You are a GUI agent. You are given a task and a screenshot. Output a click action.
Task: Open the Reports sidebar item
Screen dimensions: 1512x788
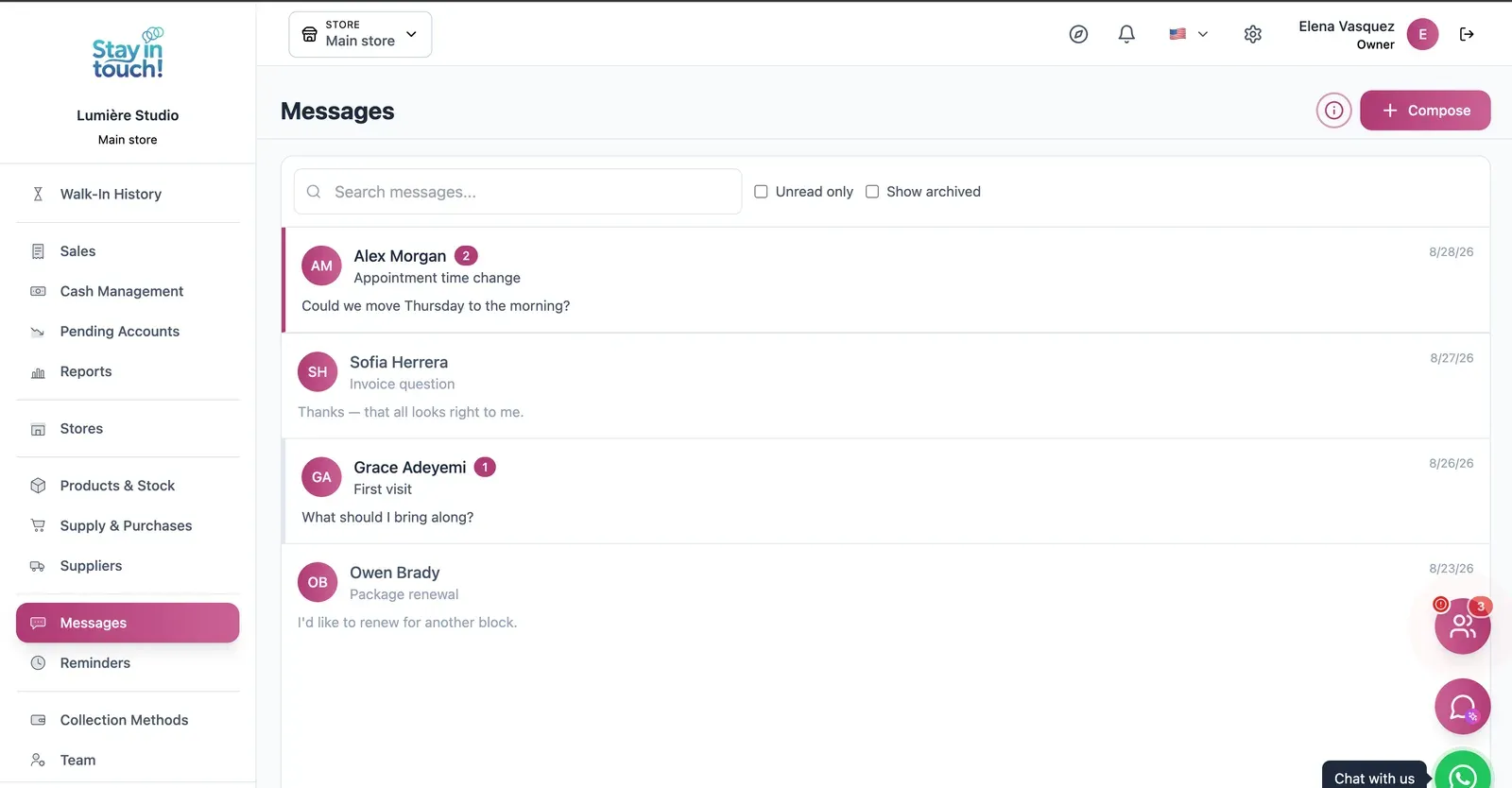128,371
